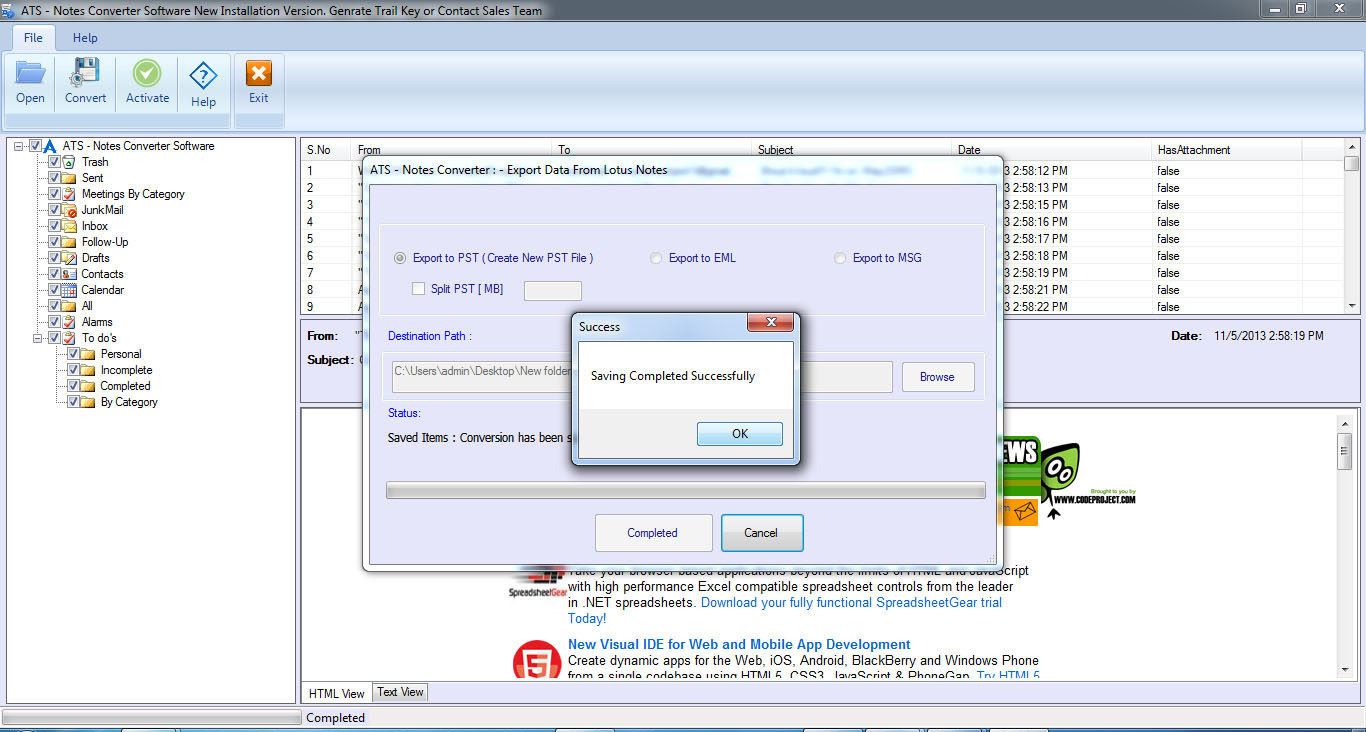The image size is (1366, 732).
Task: Open the File ribbon tab
Action: click(33, 37)
